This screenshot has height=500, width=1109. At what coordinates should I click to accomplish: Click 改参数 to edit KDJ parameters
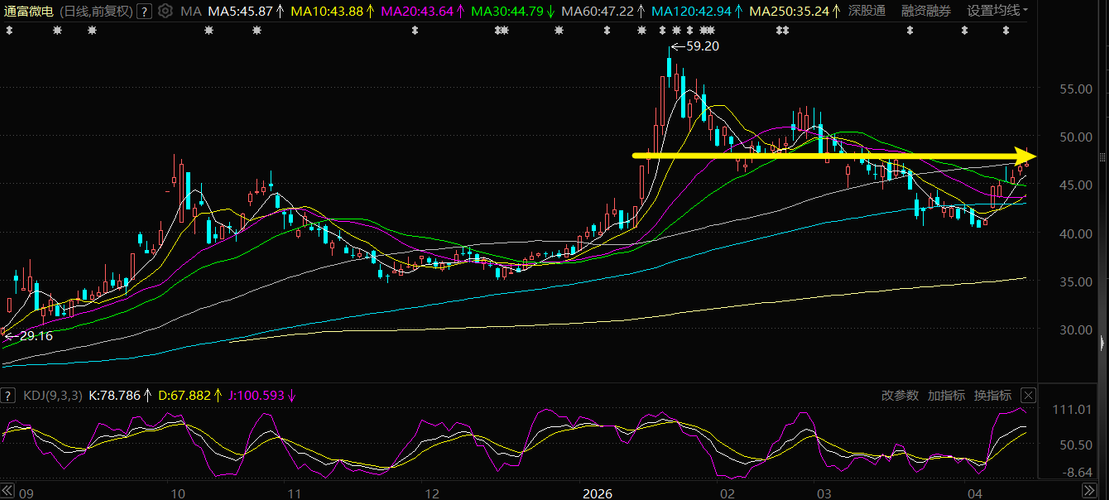pyautogui.click(x=900, y=395)
